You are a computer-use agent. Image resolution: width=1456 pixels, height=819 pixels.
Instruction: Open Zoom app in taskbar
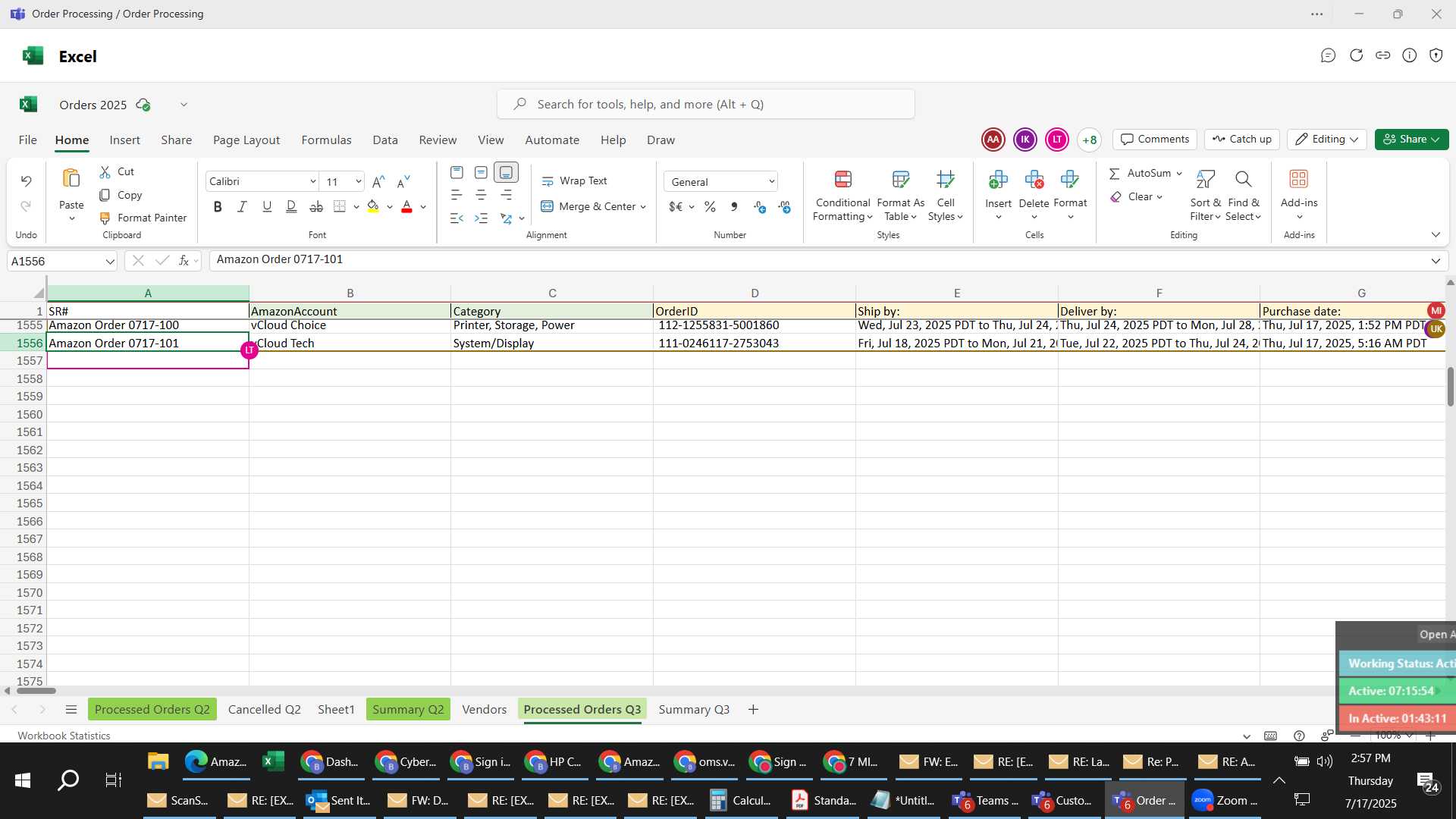click(1225, 800)
